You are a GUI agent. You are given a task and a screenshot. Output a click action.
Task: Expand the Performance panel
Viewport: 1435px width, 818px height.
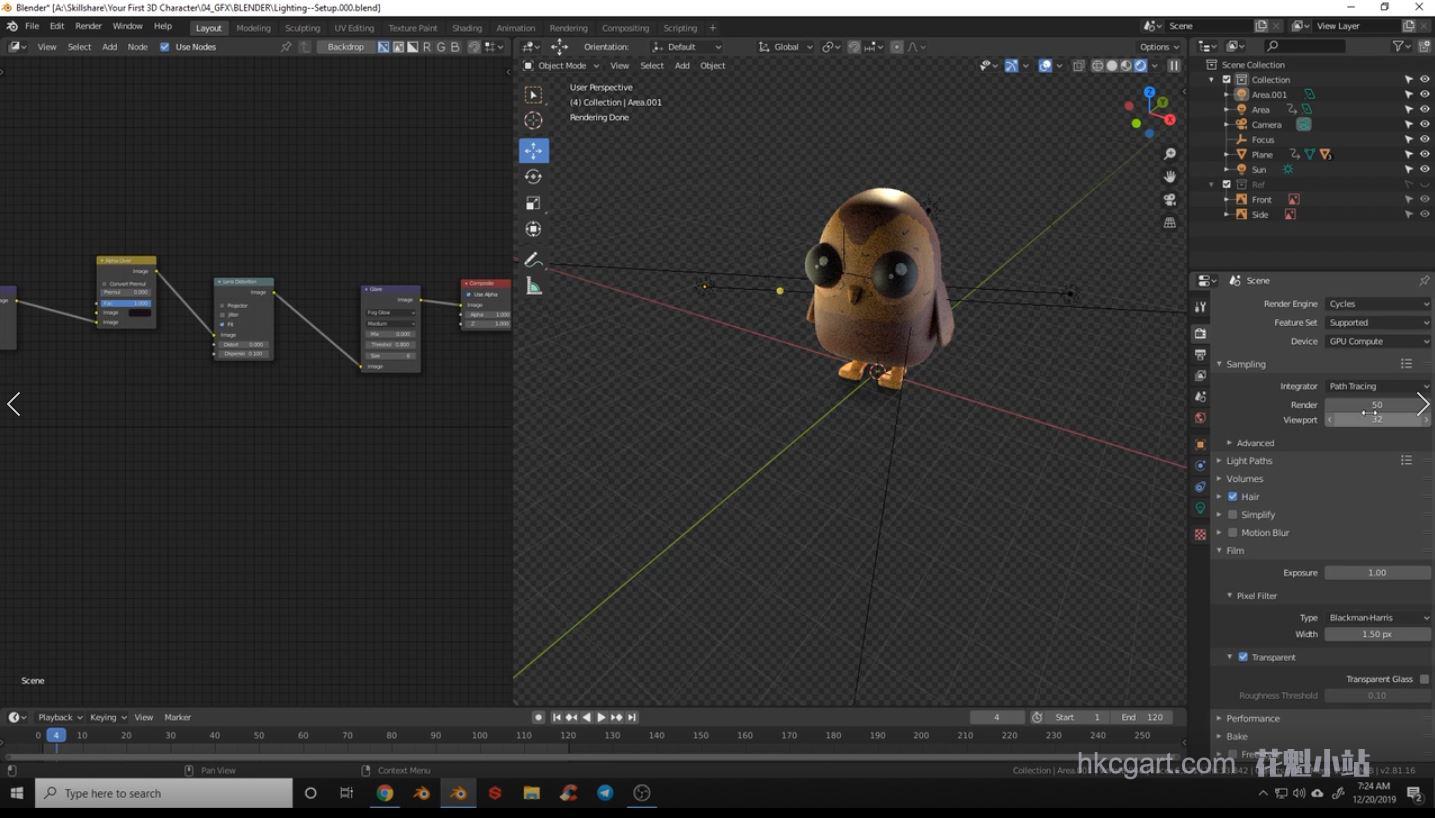point(1252,719)
